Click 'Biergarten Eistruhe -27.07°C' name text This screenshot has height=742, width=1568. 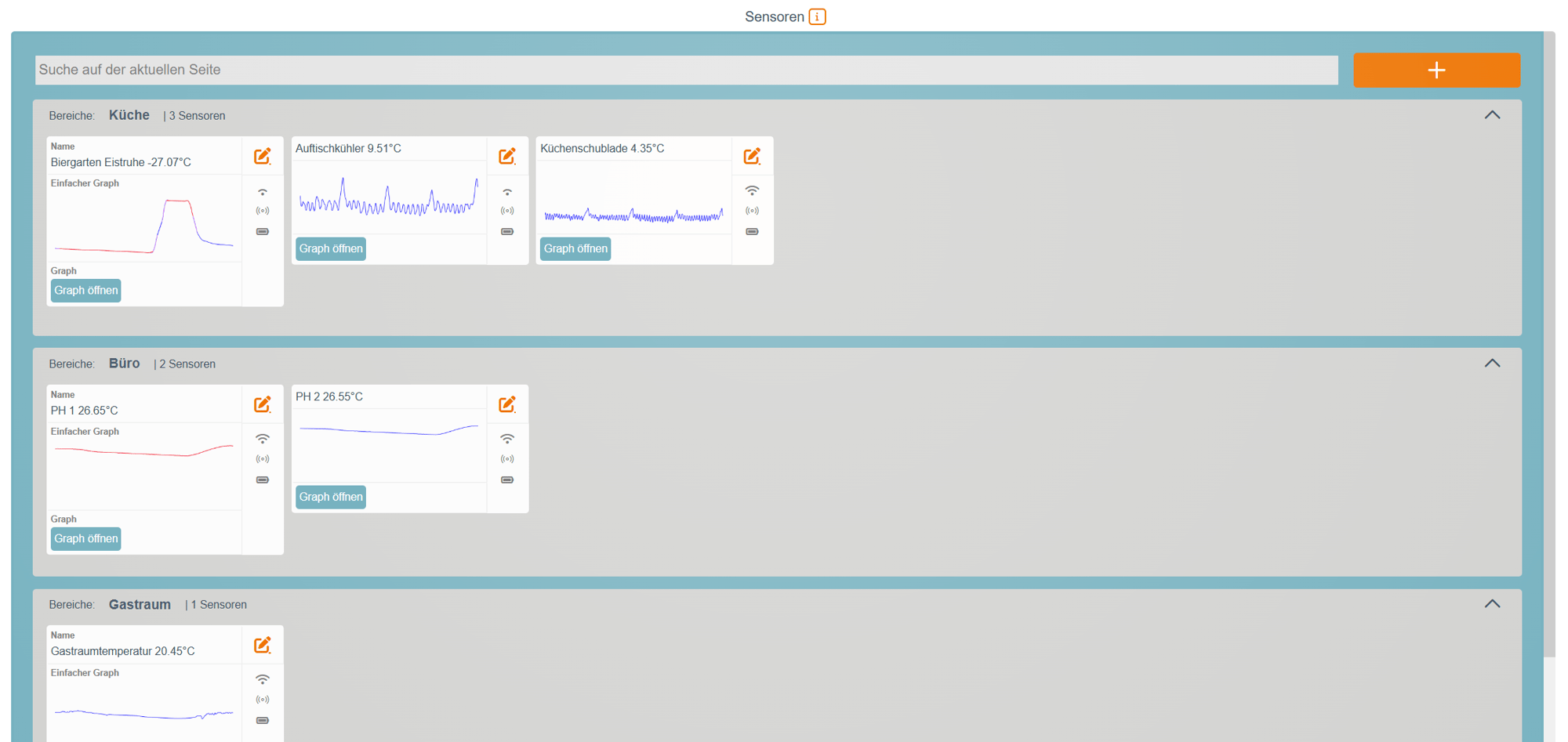pyautogui.click(x=121, y=162)
